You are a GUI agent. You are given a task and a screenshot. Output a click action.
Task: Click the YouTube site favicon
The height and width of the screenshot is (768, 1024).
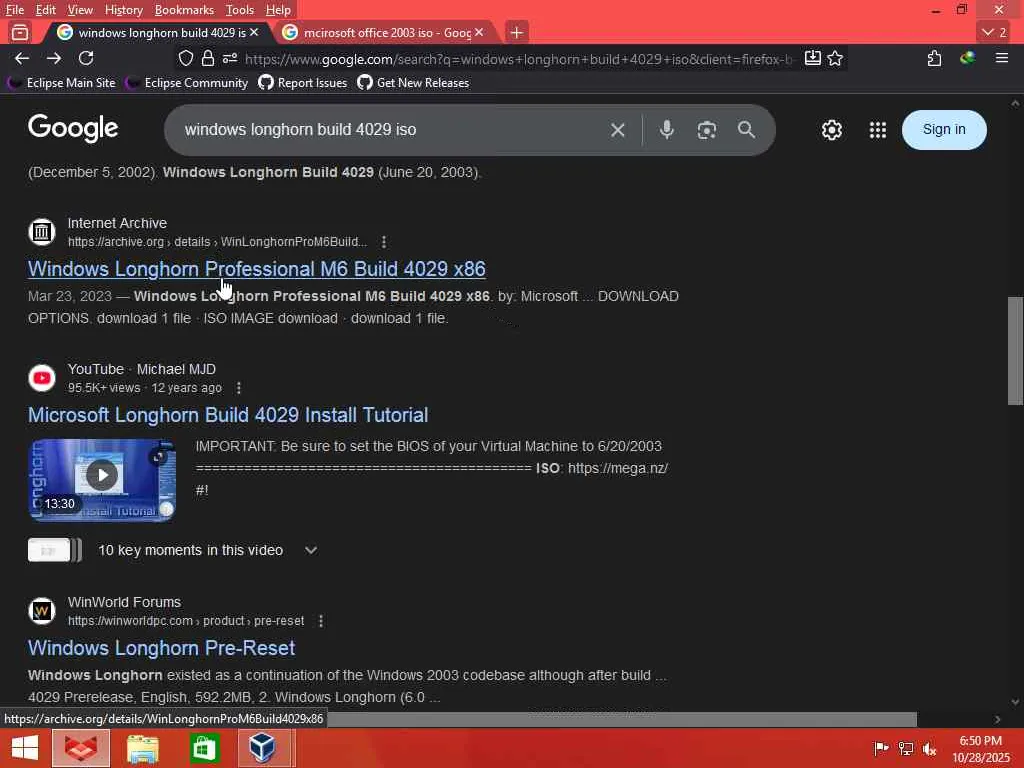point(42,377)
